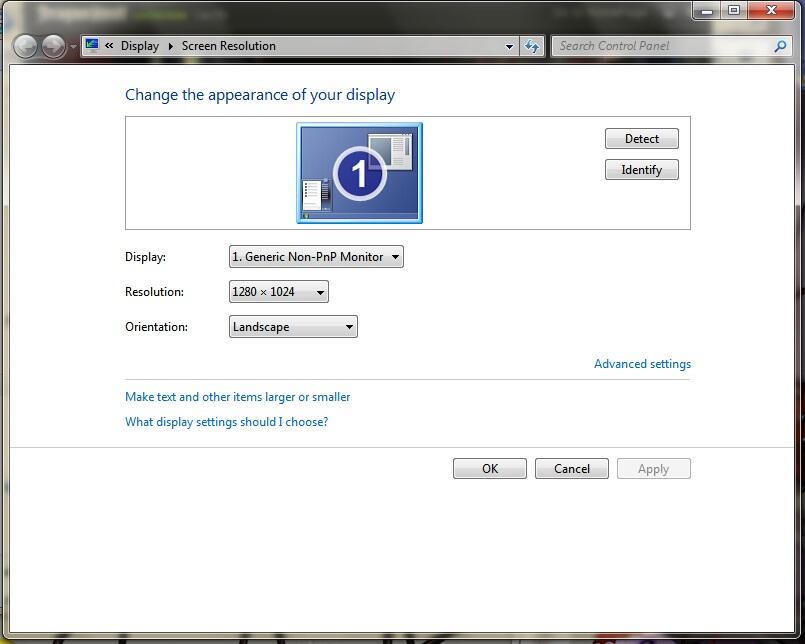Click the Refresh icon beside address bar
The height and width of the screenshot is (644, 805).
pos(532,46)
